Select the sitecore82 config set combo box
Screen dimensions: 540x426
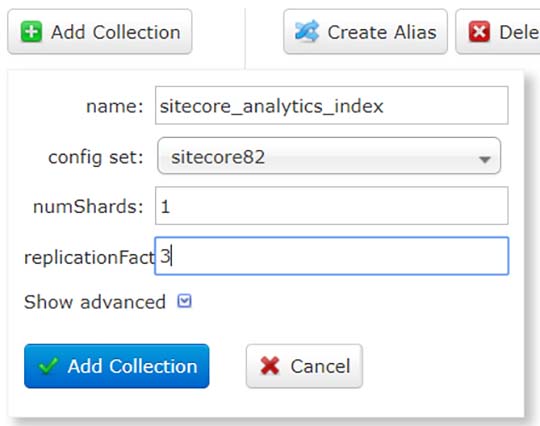[x=329, y=156]
